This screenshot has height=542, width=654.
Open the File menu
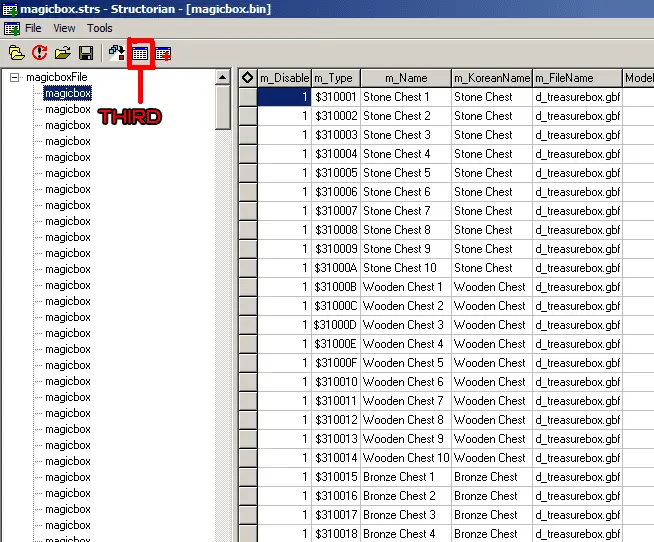pos(33,28)
